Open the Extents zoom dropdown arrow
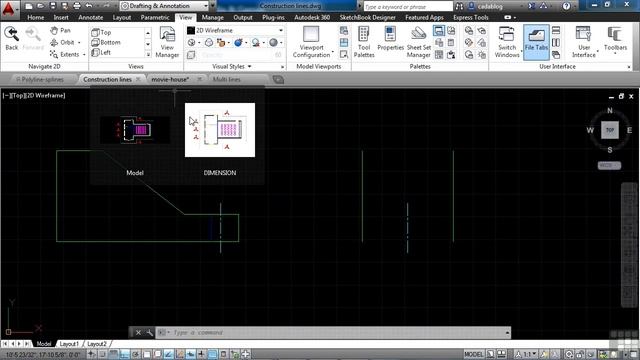This screenshot has height=360, width=640. pyautogui.click(x=84, y=55)
